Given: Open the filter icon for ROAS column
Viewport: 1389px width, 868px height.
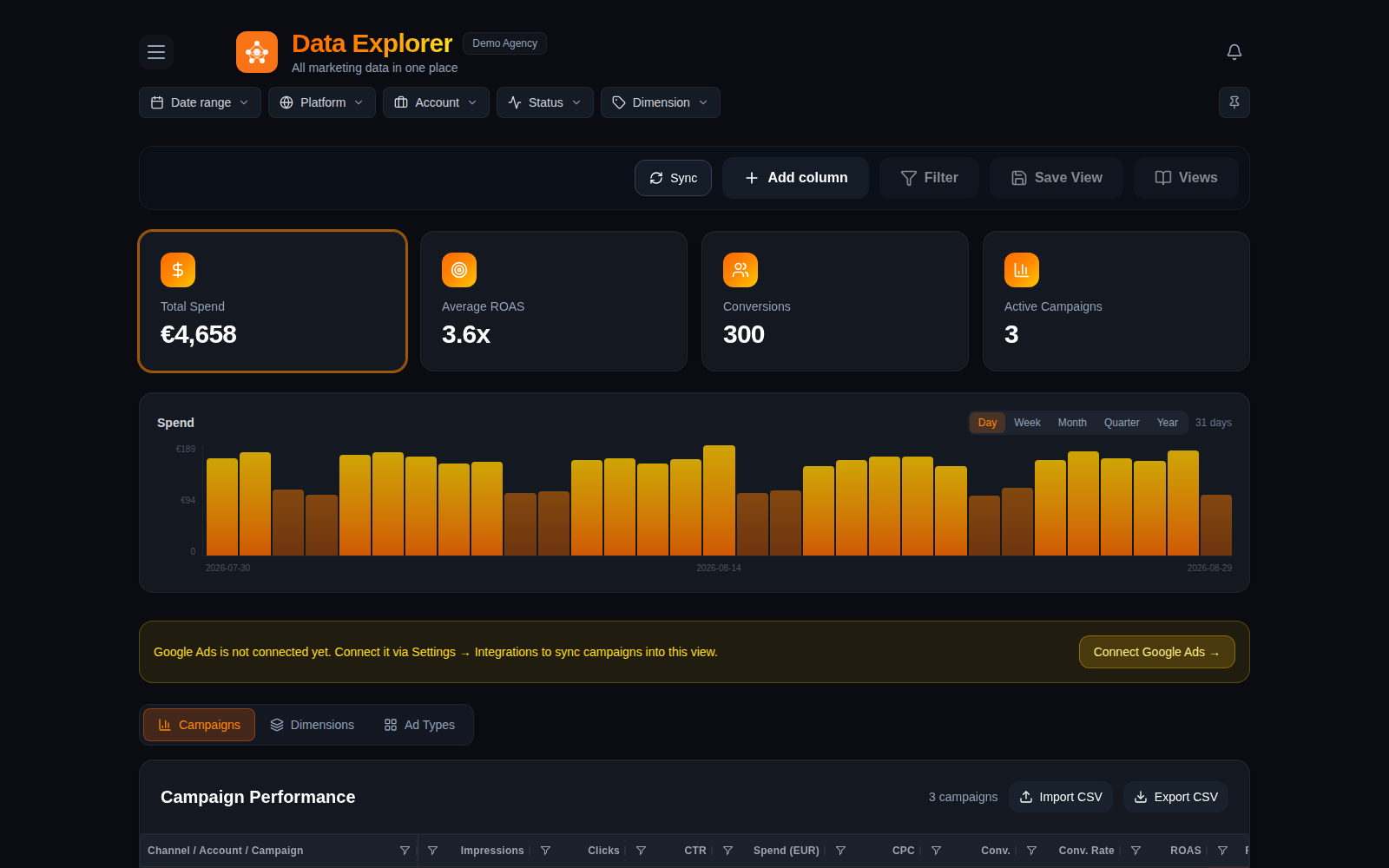Looking at the screenshot, I should tap(1222, 851).
